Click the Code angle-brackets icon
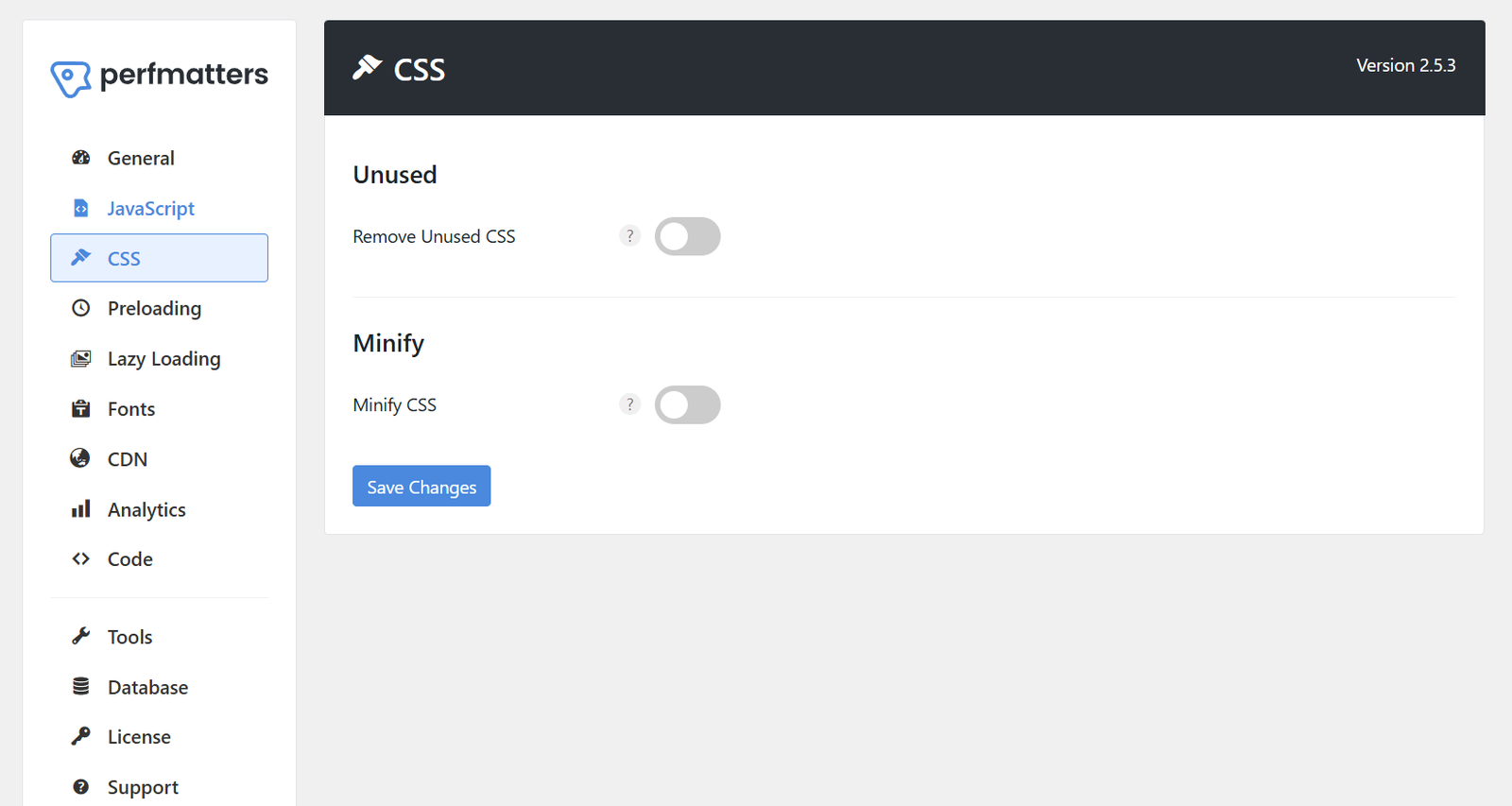 point(81,558)
